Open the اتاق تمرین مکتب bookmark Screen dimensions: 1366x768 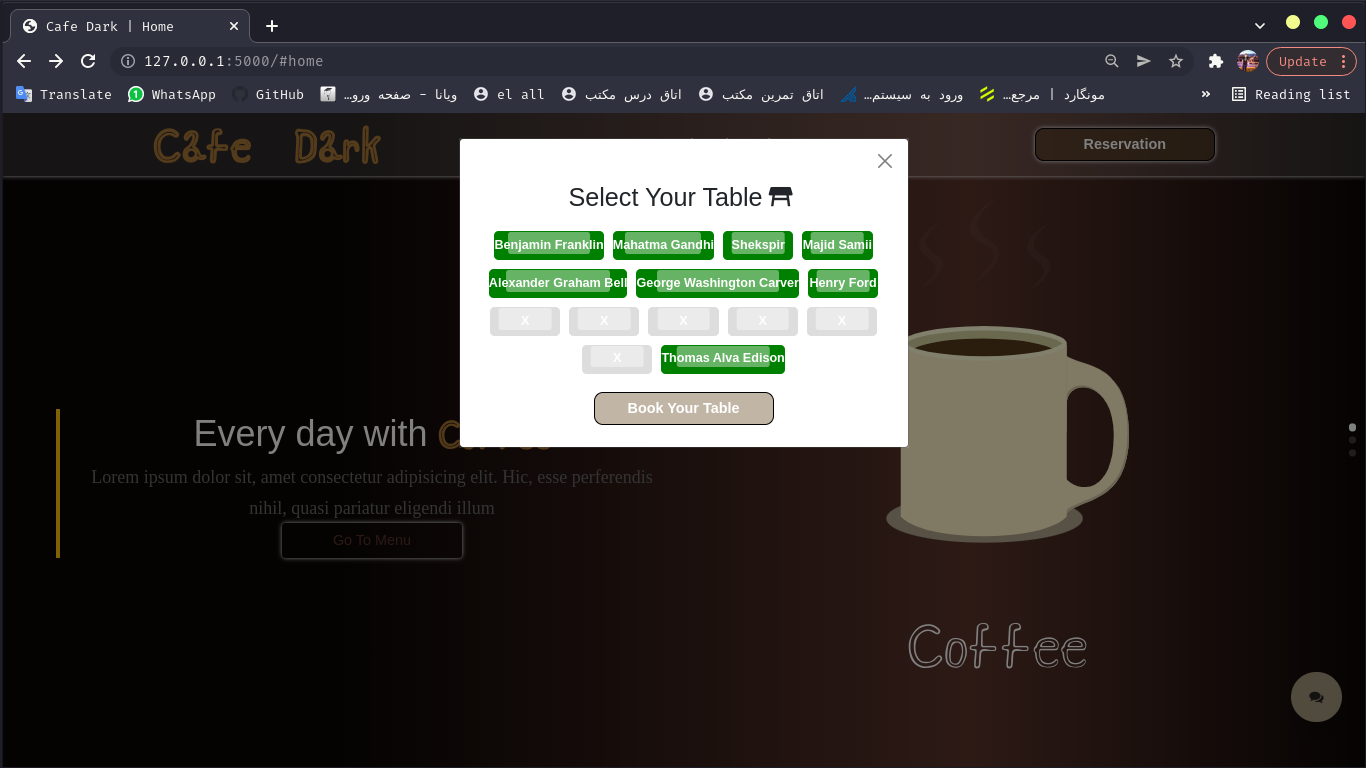[x=762, y=94]
